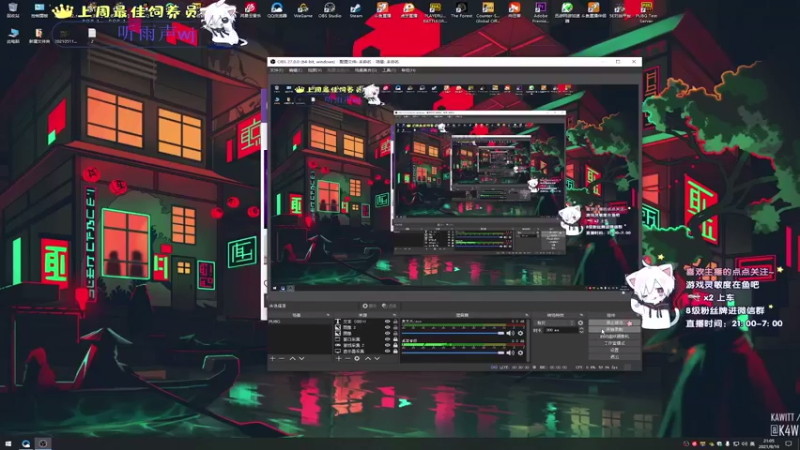Screen dimensions: 800x450
Task: Open the Steam desktop icon
Action: pos(356,9)
